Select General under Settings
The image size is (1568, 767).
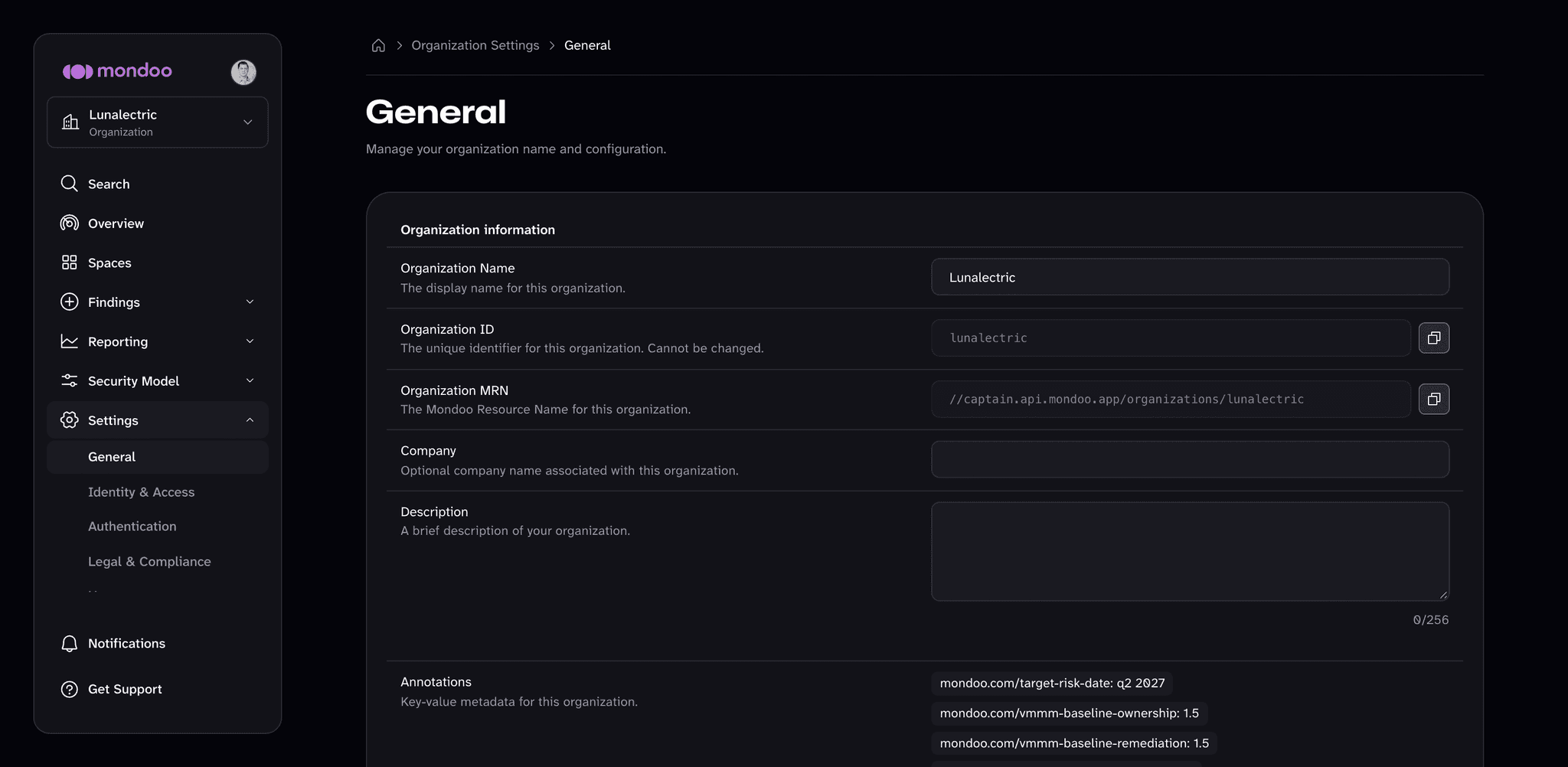(158, 457)
